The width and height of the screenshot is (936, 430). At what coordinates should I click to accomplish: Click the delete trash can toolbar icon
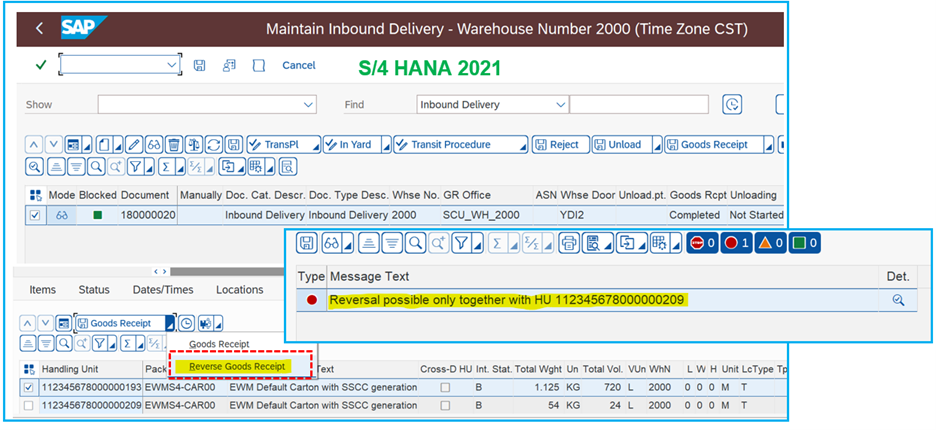click(174, 145)
